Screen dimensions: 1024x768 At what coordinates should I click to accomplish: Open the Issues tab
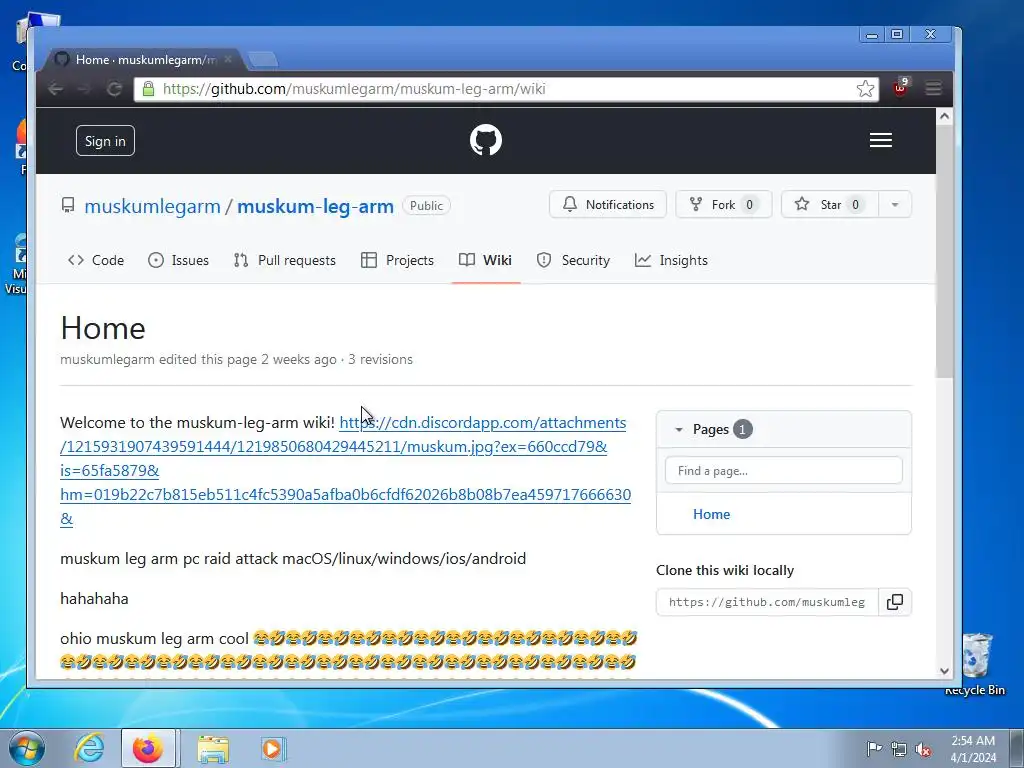coord(178,260)
